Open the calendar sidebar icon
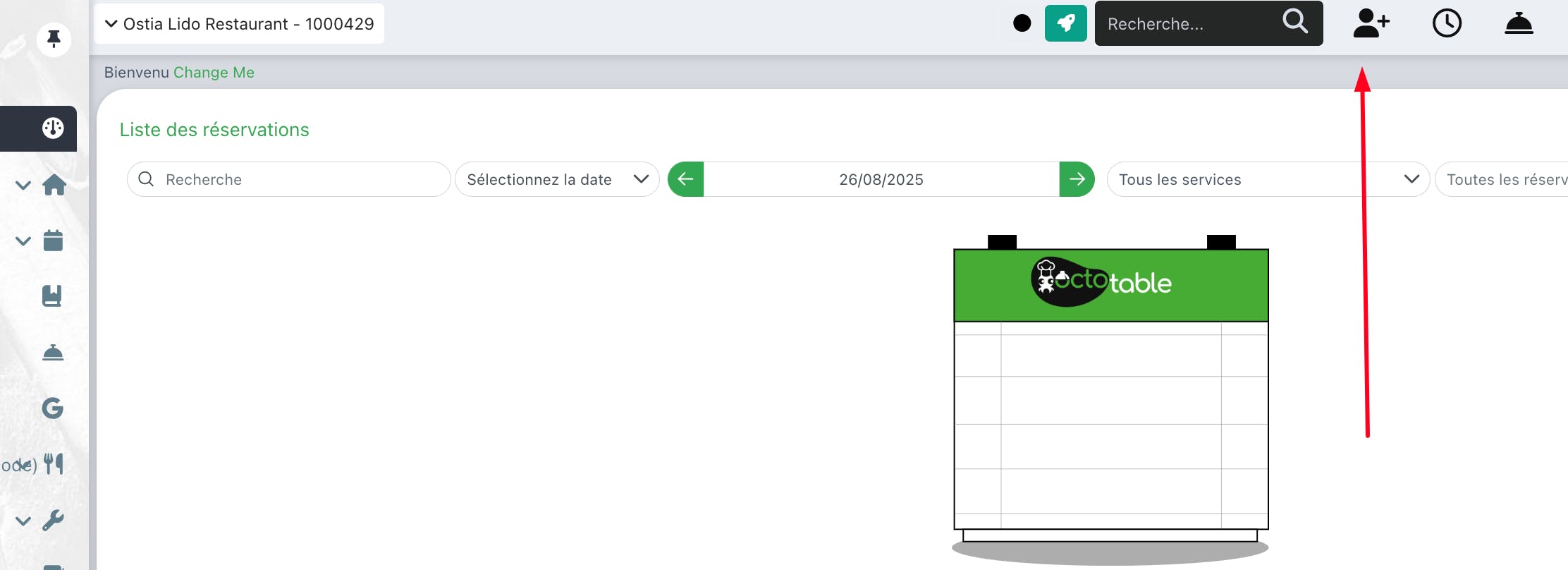The width and height of the screenshot is (1568, 570). (53, 241)
